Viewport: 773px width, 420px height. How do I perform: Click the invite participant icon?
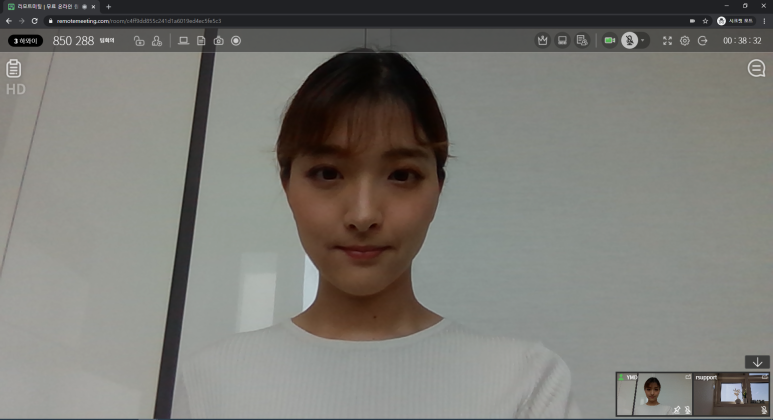(157, 41)
